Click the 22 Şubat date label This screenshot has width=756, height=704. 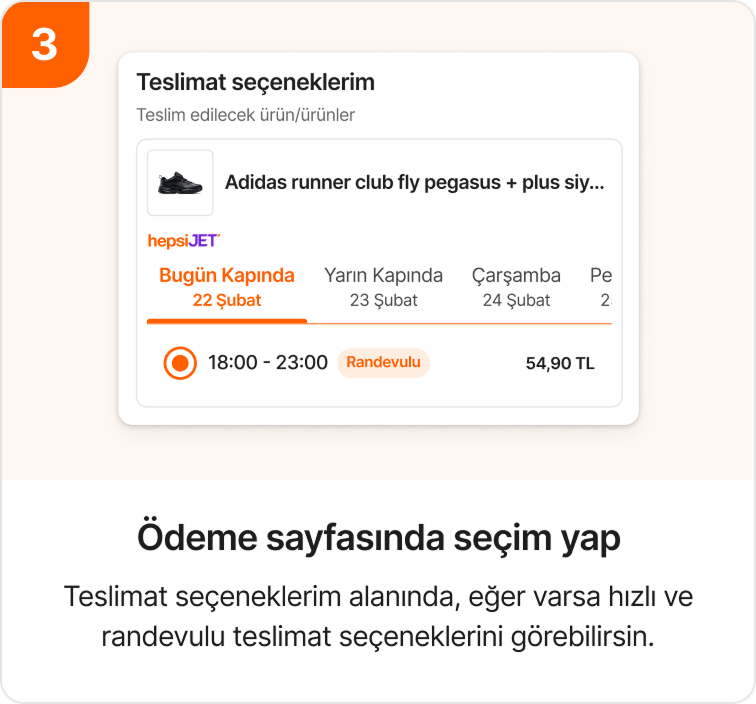pyautogui.click(x=227, y=300)
